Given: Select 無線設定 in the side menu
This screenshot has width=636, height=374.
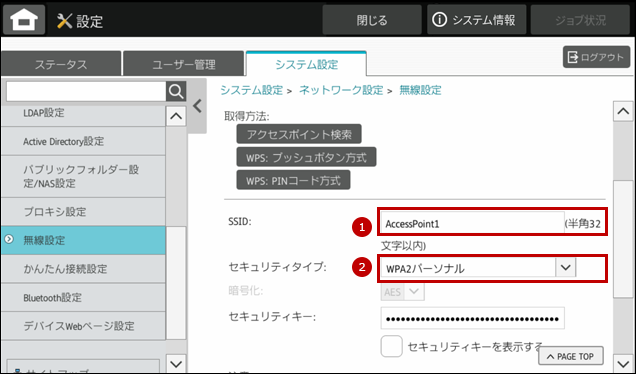Looking at the screenshot, I should pyautogui.click(x=83, y=240).
